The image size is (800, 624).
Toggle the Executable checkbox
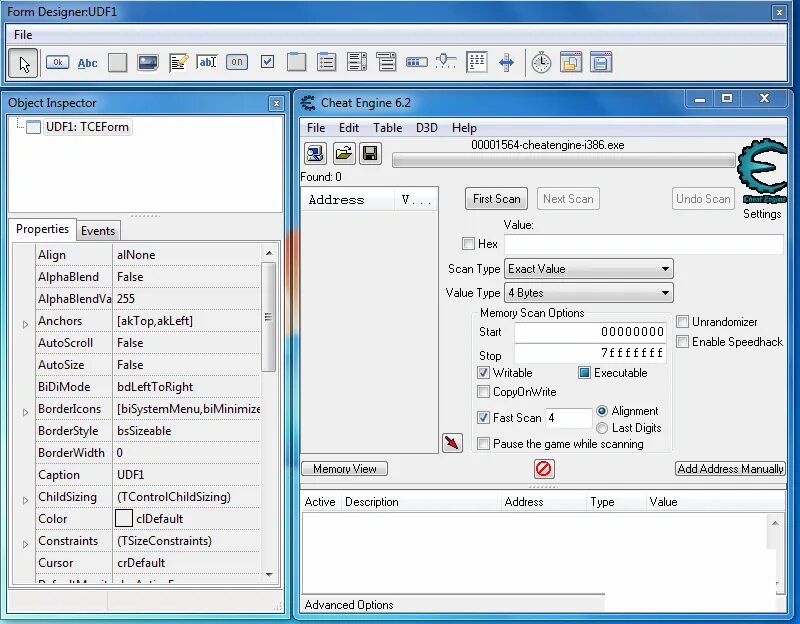[584, 373]
